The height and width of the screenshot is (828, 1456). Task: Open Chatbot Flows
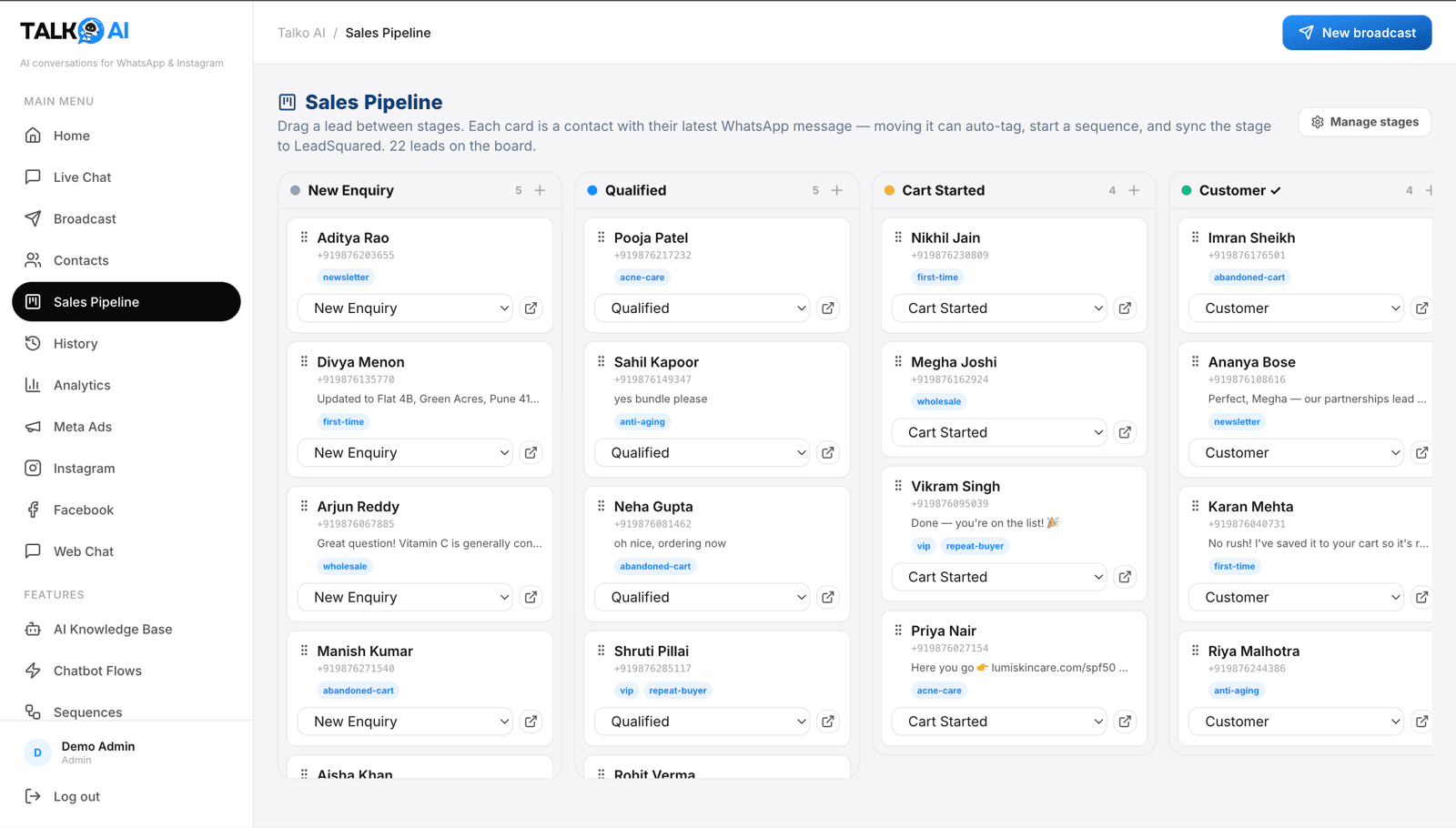tap(126, 671)
